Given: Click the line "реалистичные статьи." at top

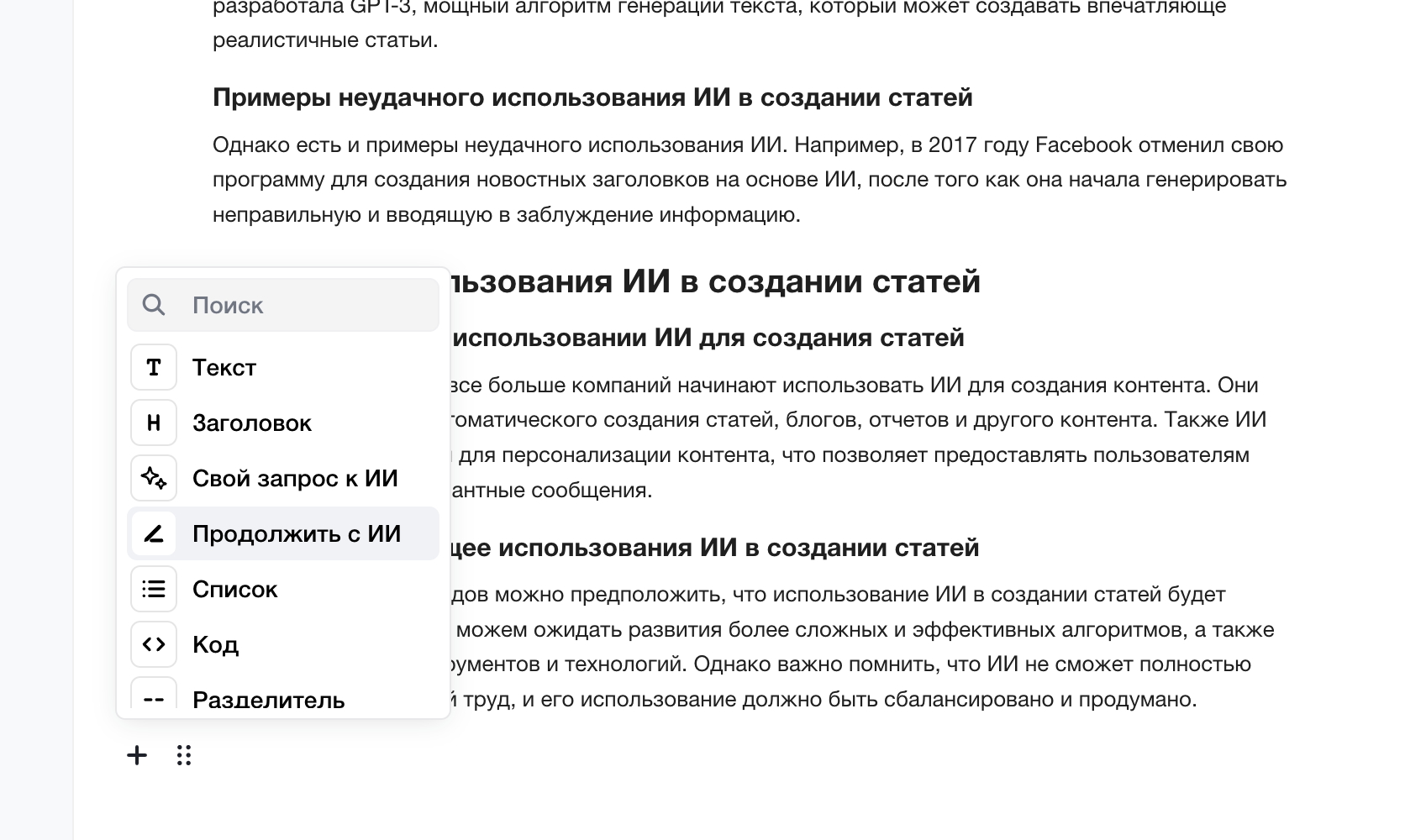Looking at the screenshot, I should click(324, 40).
